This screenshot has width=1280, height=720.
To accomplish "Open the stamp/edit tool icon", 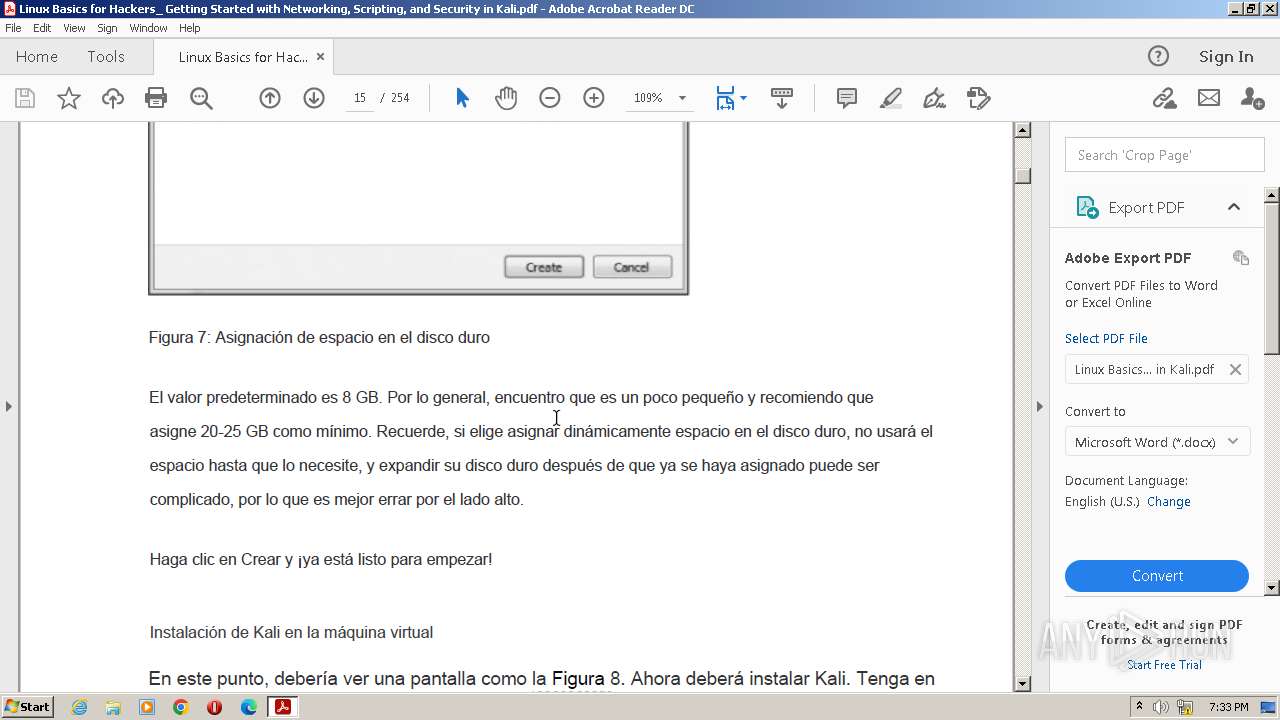I will pyautogui.click(x=979, y=98).
